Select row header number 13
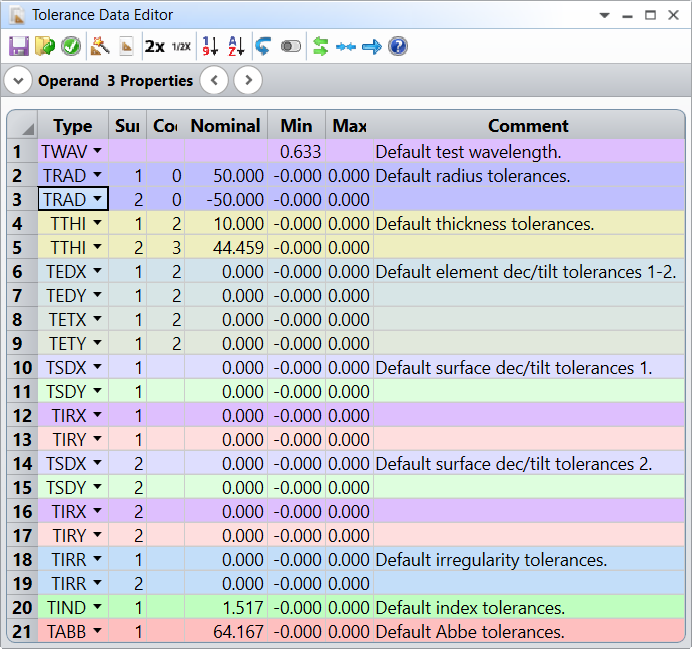Screen dimensions: 692x649 click(23, 439)
